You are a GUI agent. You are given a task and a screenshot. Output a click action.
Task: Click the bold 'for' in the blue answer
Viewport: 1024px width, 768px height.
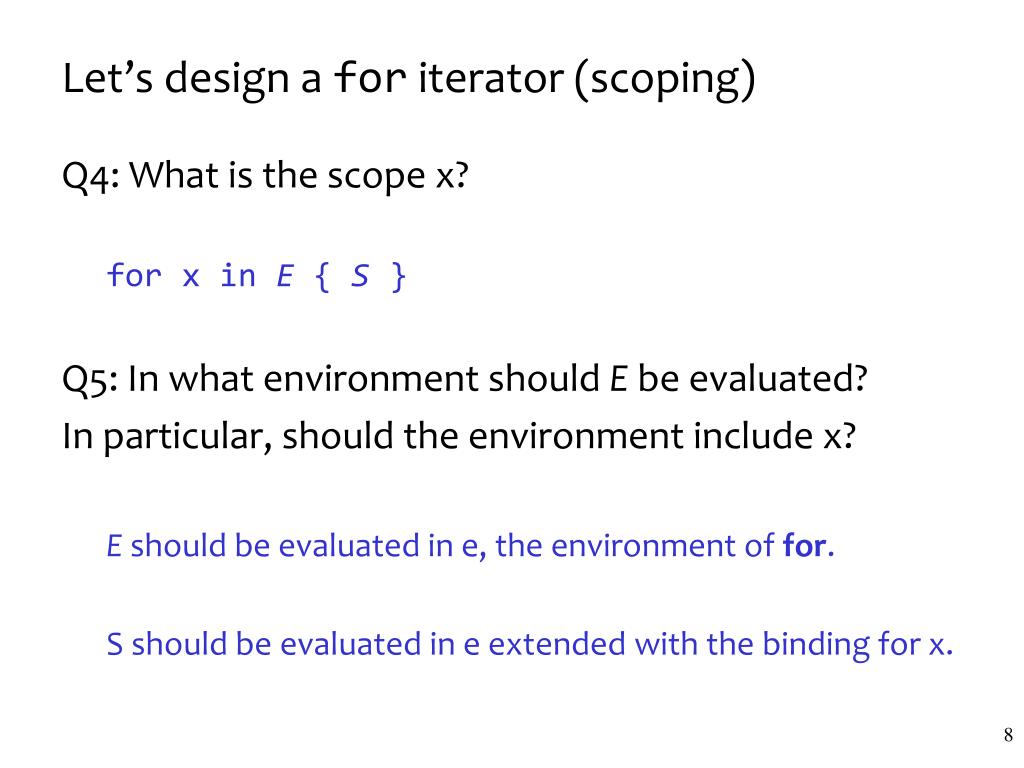tap(805, 545)
